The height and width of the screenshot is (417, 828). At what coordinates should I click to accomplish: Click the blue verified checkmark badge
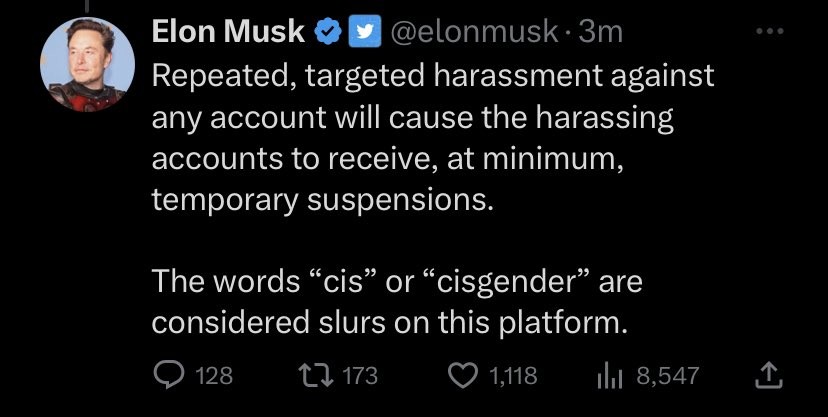pos(327,33)
